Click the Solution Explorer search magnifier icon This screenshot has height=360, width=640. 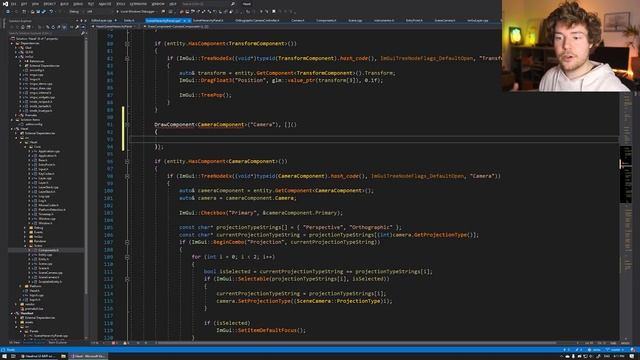coord(83,33)
